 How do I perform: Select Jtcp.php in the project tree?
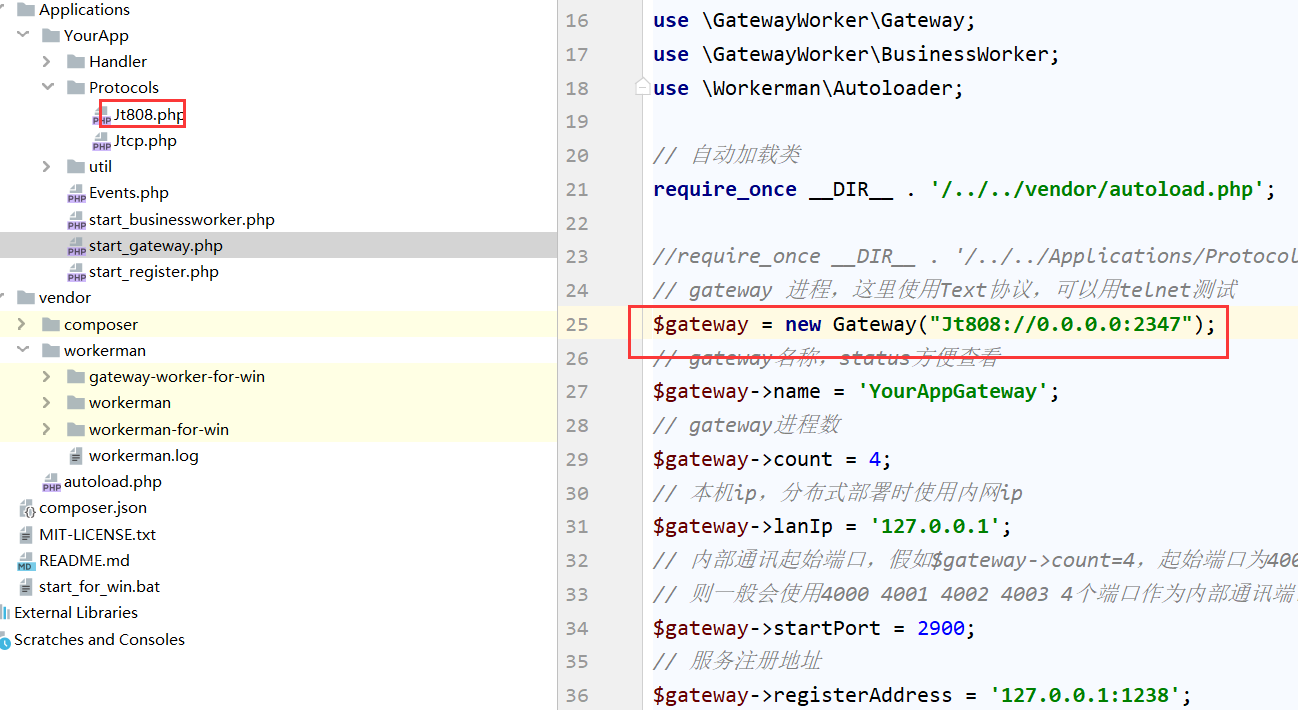coord(145,140)
